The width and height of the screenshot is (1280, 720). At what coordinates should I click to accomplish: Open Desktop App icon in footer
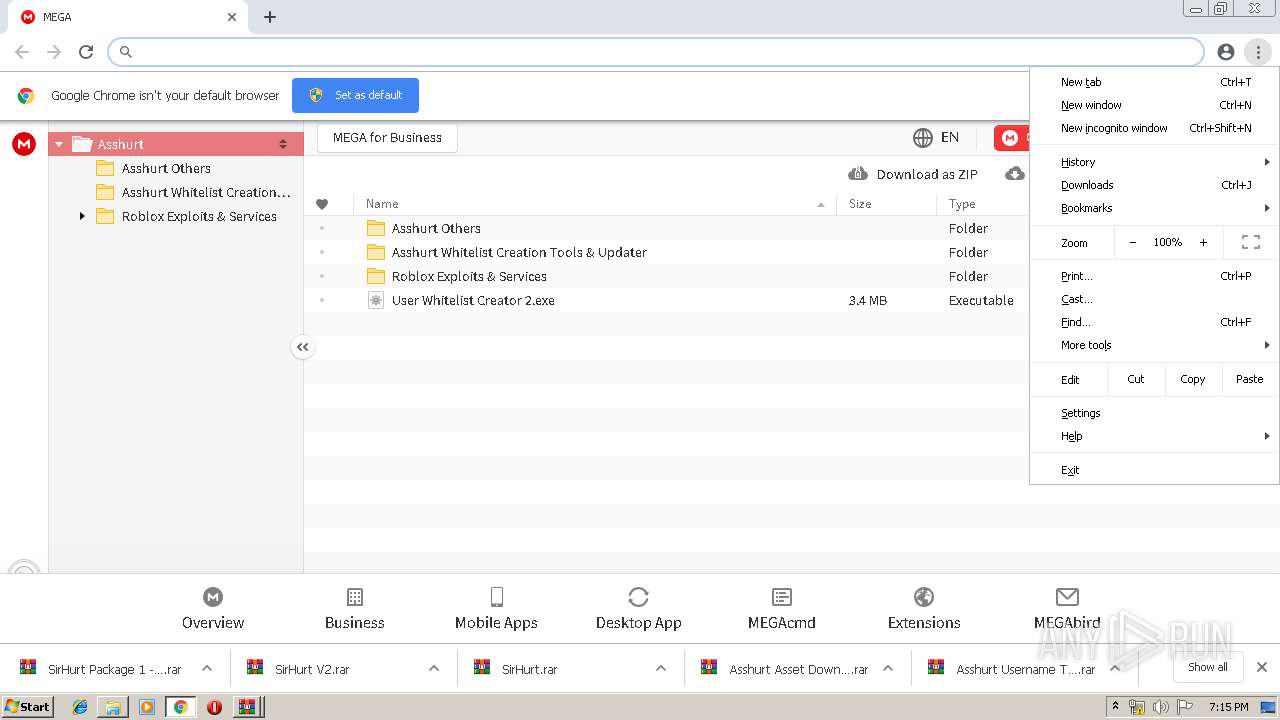point(639,597)
